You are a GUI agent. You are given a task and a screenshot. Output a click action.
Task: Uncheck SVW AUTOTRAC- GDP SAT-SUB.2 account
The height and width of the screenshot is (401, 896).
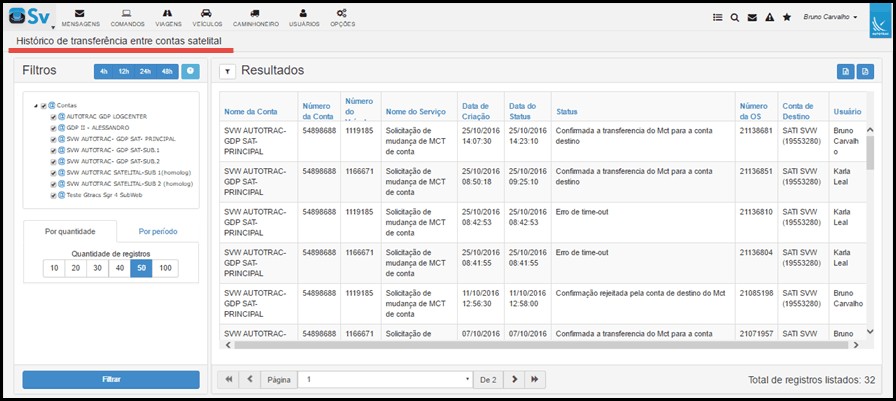tap(53, 162)
